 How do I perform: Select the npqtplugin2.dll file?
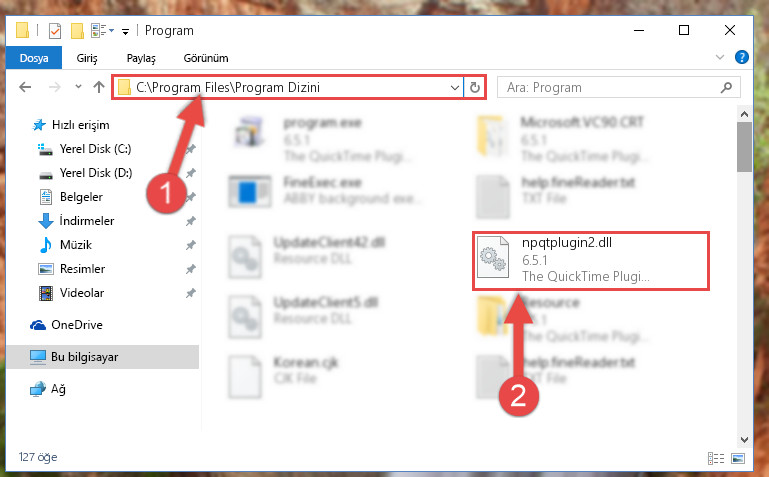(590, 260)
